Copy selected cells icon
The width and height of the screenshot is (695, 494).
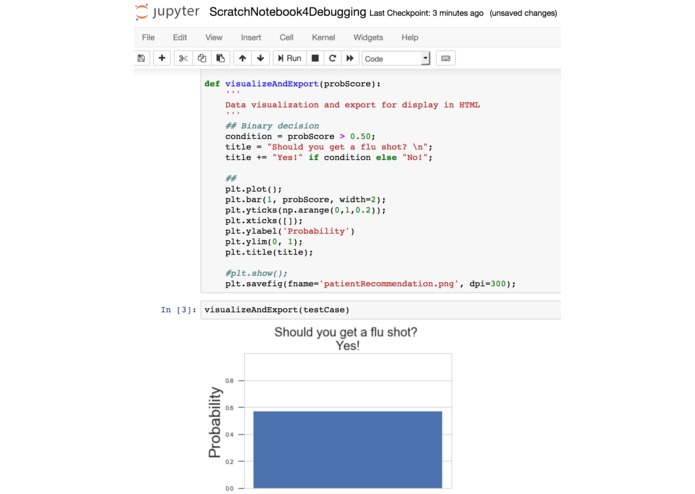pos(202,58)
